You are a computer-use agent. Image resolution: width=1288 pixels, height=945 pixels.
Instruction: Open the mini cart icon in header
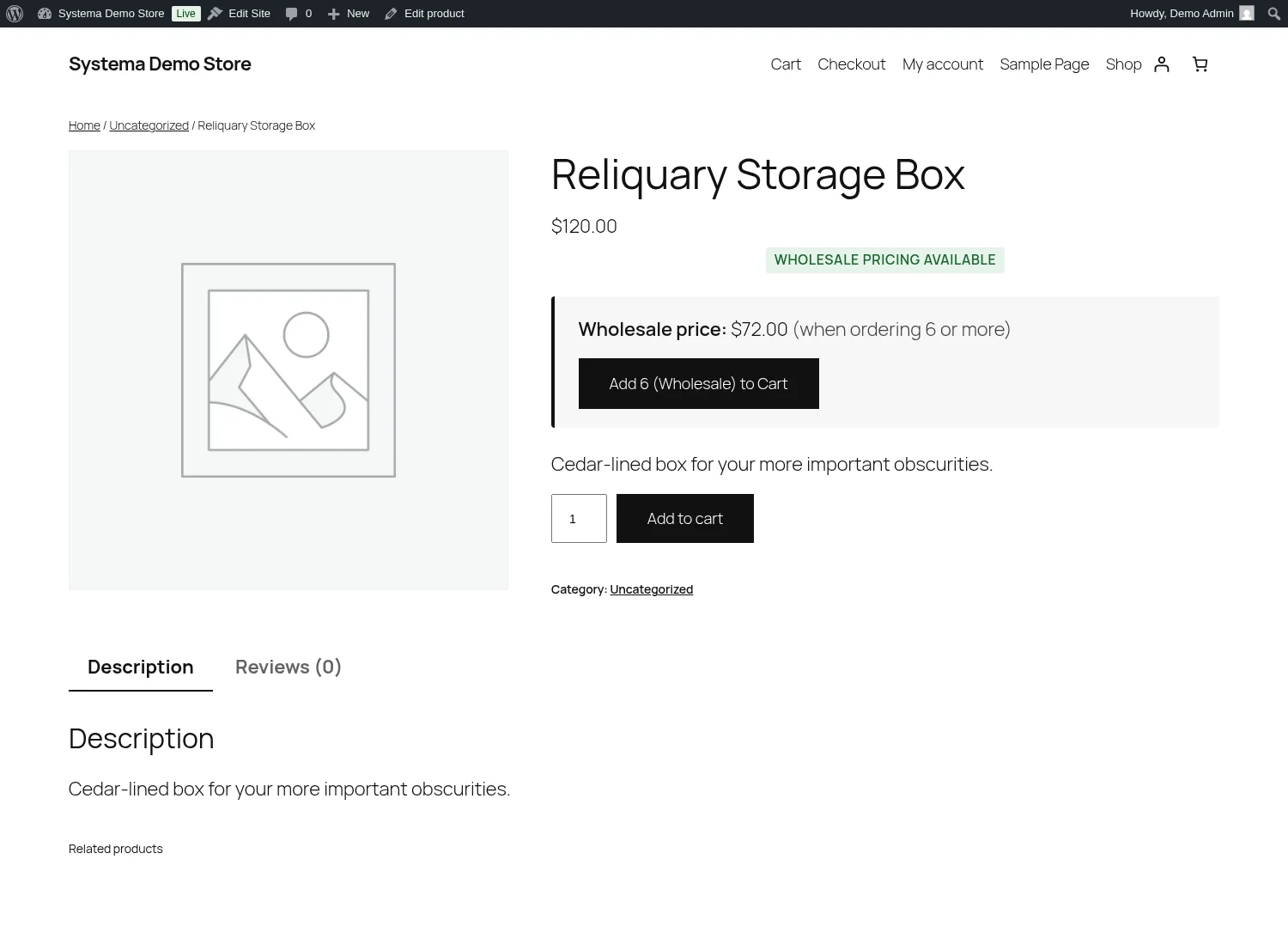click(x=1200, y=64)
